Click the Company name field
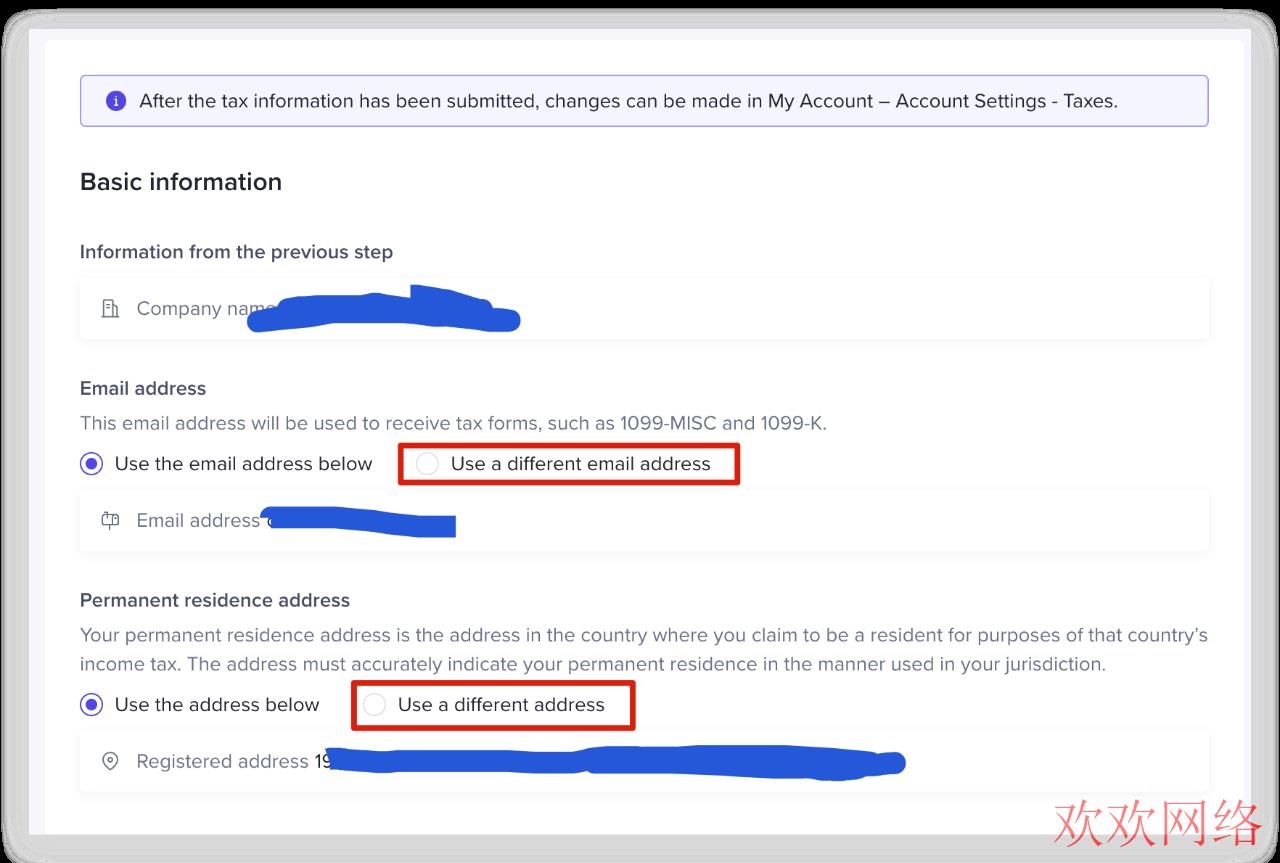The image size is (1280, 863). (x=644, y=309)
